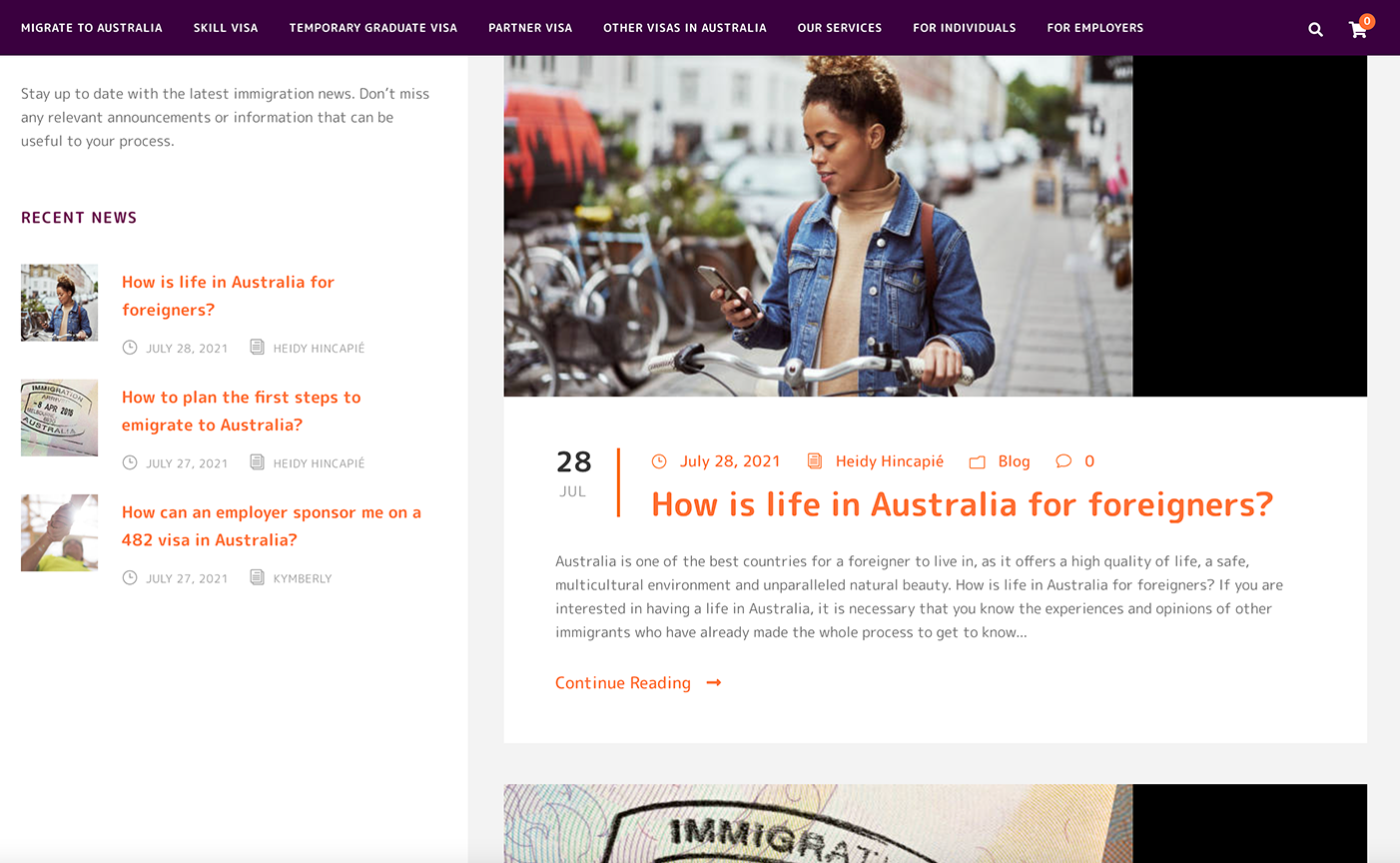Open the Skill Visa menu item
Screen dimensions: 1400x863
pos(226,28)
